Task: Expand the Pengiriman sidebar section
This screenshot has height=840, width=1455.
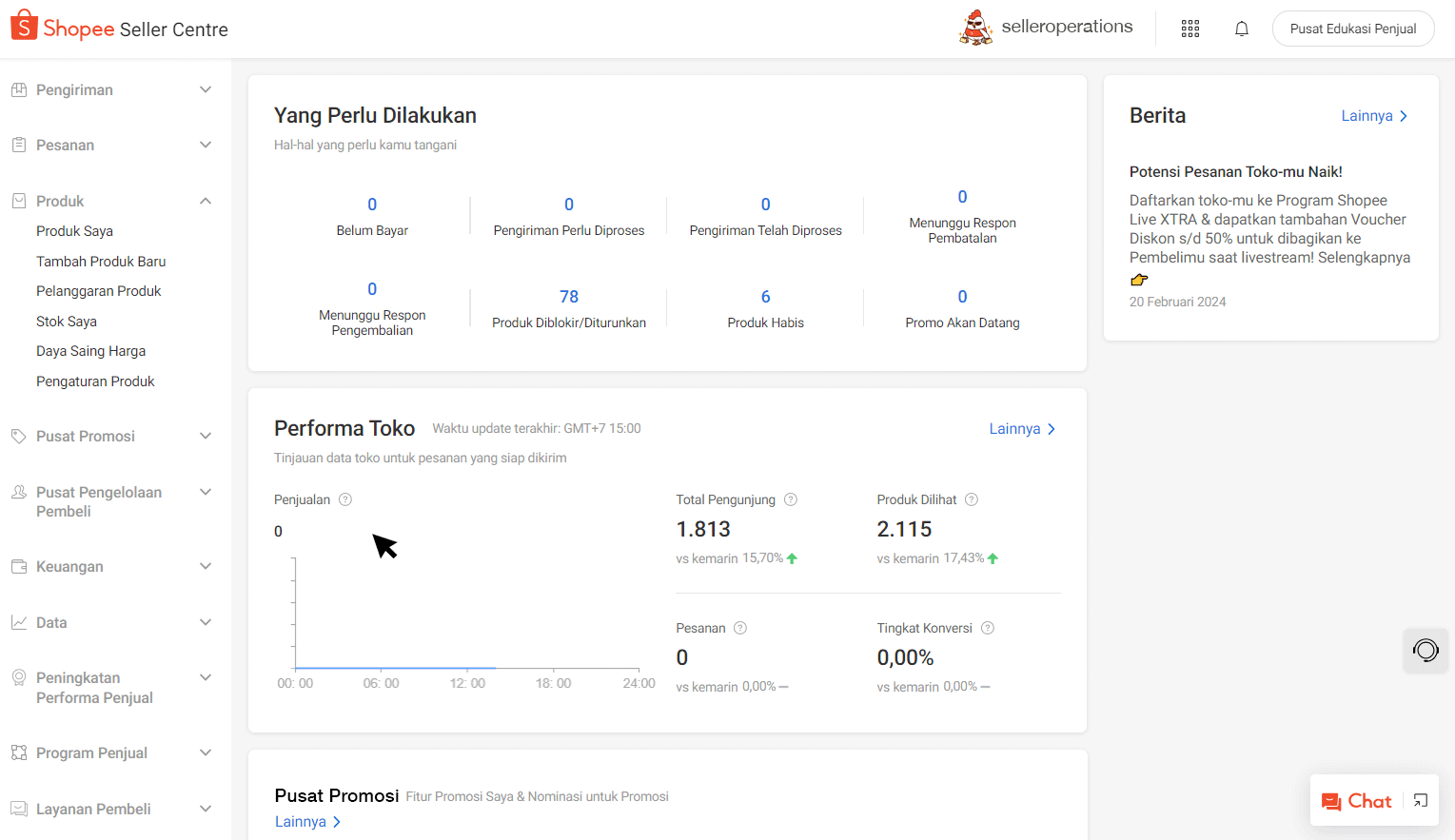Action: coord(206,89)
